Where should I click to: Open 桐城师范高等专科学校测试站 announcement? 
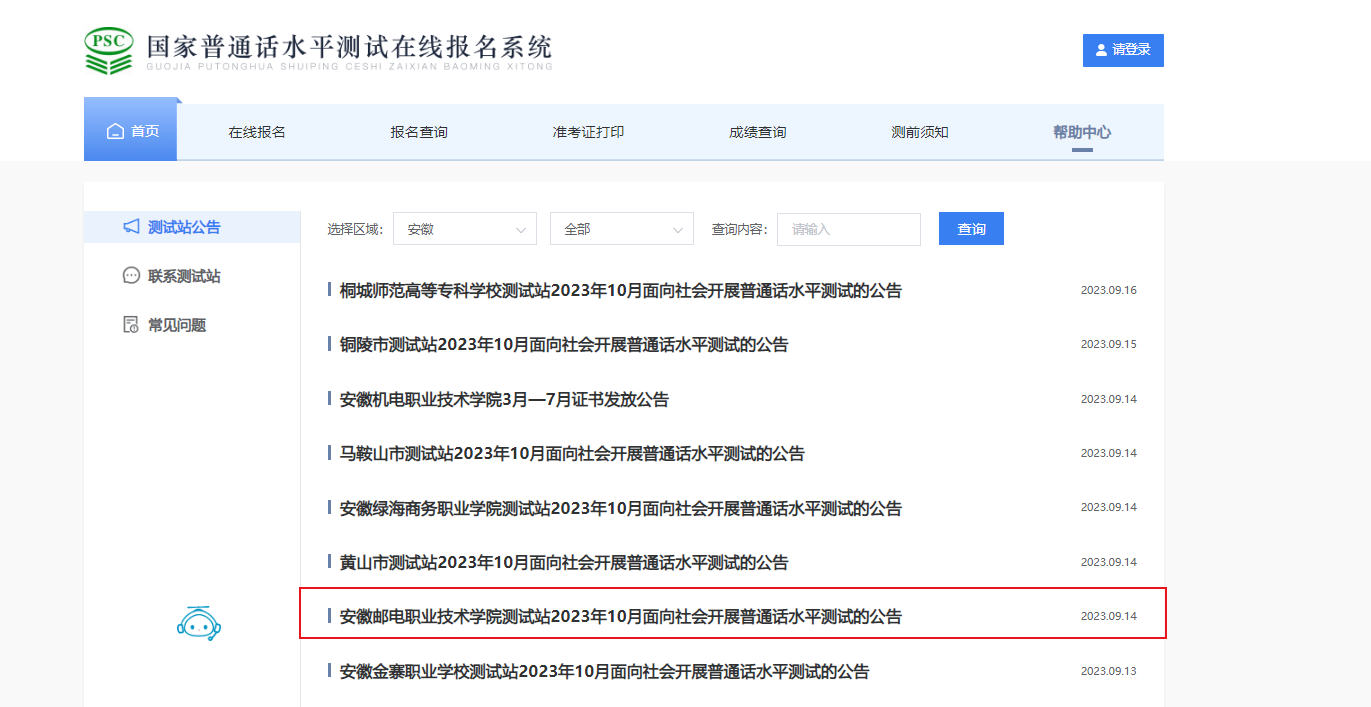(621, 291)
